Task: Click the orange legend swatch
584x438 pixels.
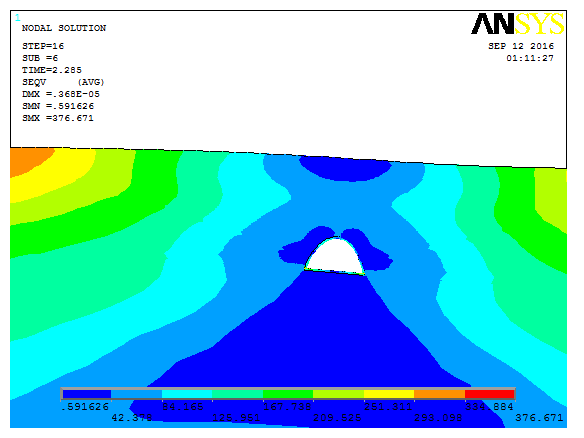Action: 439,394
